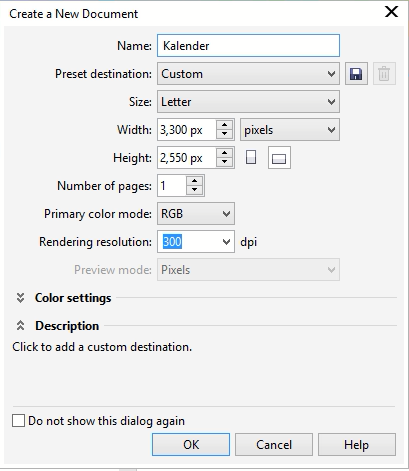Decrease number of pages with down arrow
409x471 pixels.
(x=195, y=190)
